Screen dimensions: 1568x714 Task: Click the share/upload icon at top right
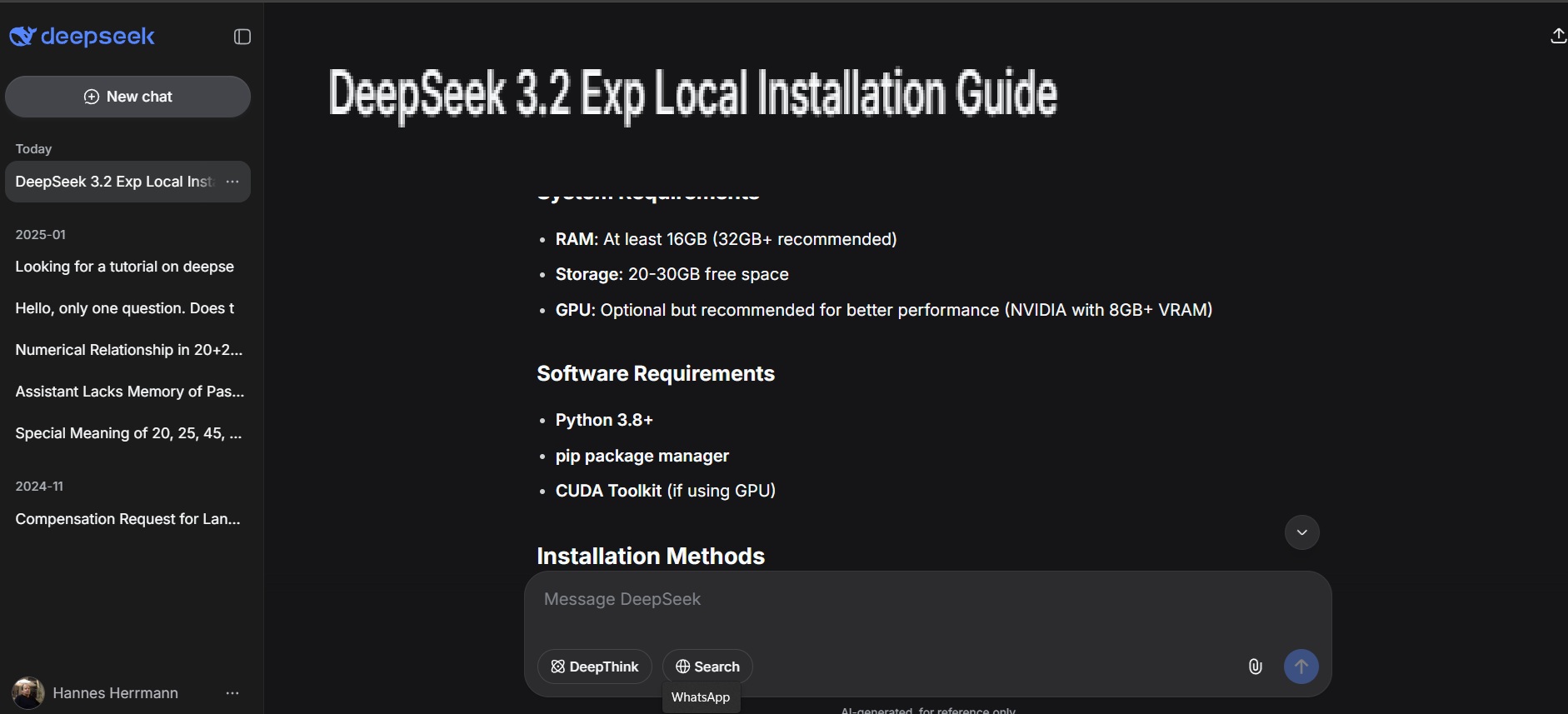[1558, 36]
